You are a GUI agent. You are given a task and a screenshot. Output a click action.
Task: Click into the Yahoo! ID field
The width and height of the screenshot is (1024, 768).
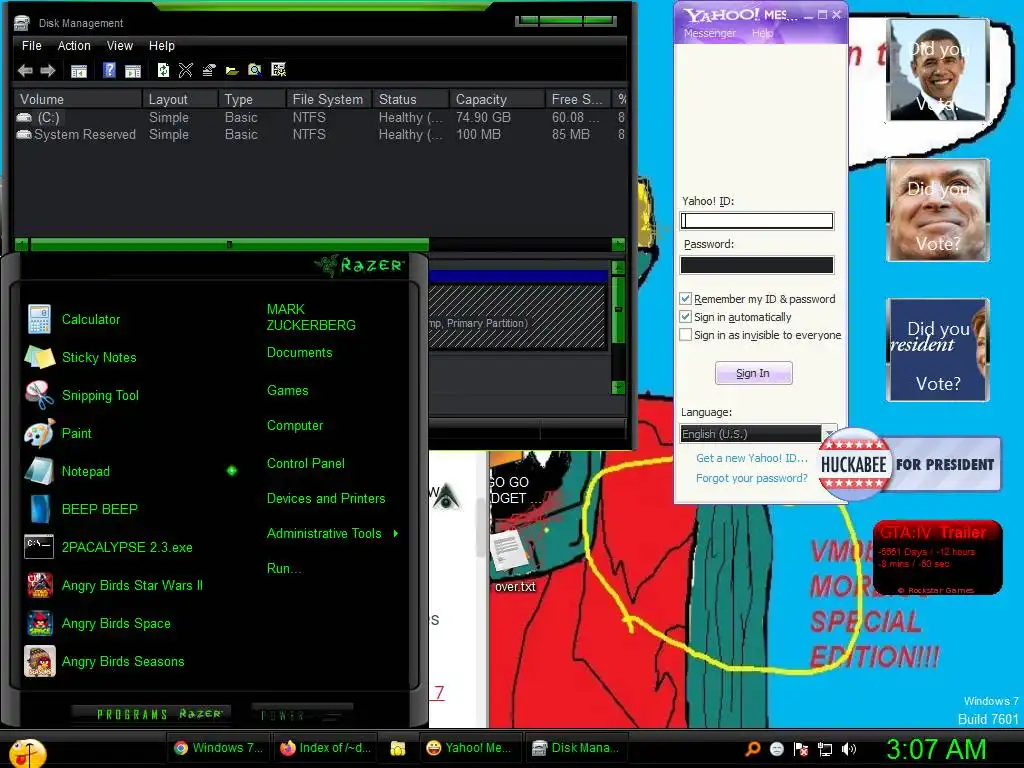(757, 221)
